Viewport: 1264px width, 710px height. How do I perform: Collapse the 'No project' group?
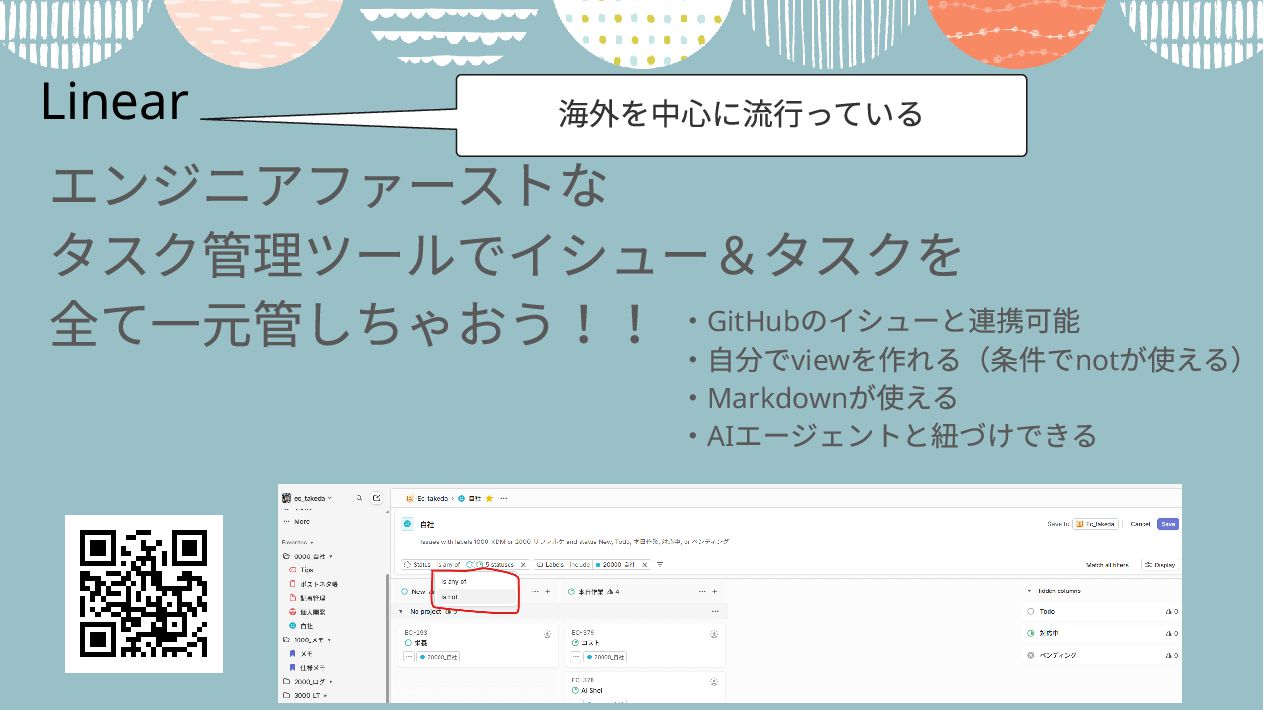pyautogui.click(x=401, y=611)
